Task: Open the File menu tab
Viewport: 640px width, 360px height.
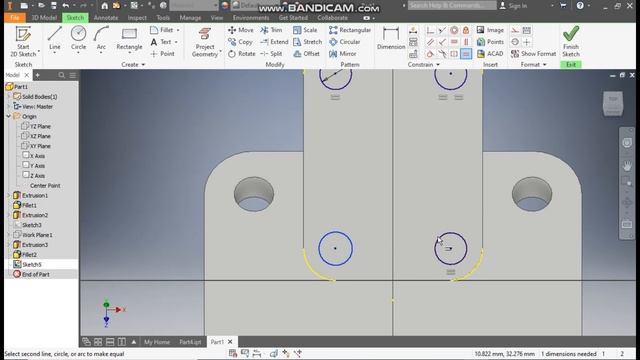Action: [15, 18]
